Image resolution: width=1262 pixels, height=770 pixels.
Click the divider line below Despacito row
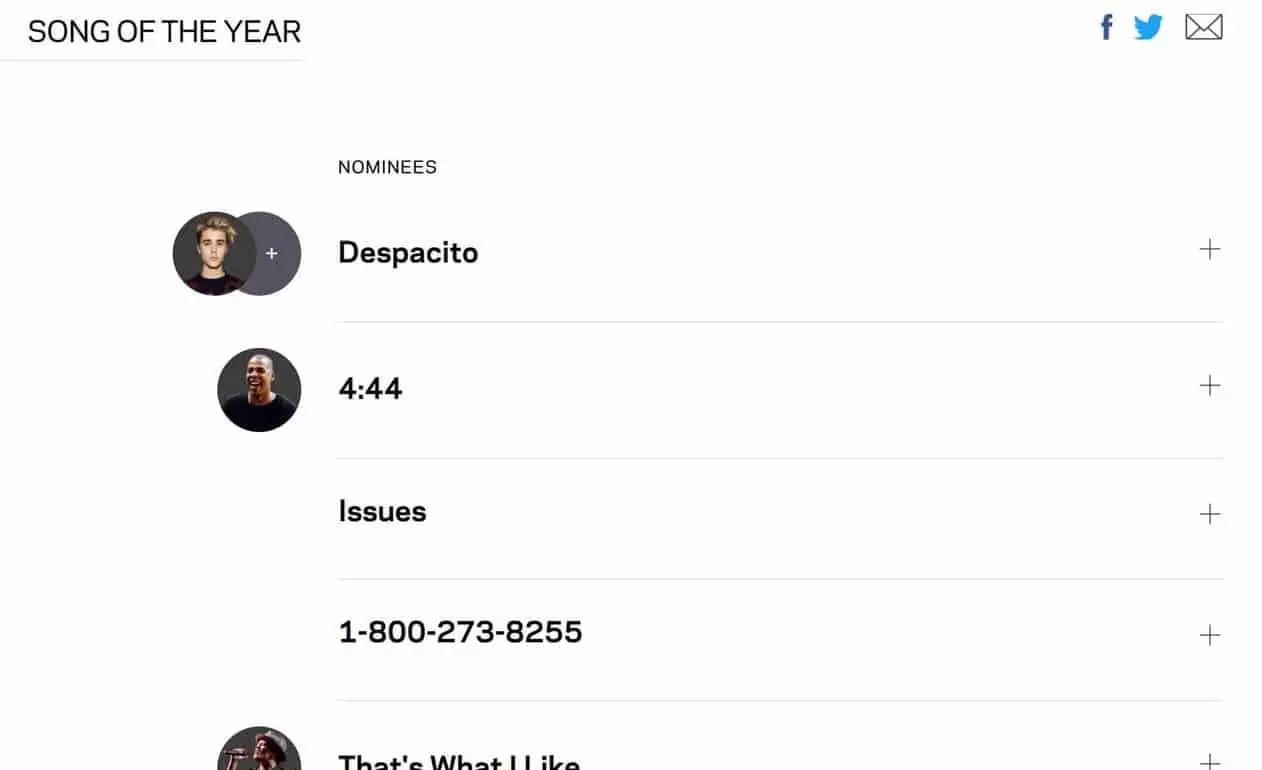pyautogui.click(x=780, y=322)
